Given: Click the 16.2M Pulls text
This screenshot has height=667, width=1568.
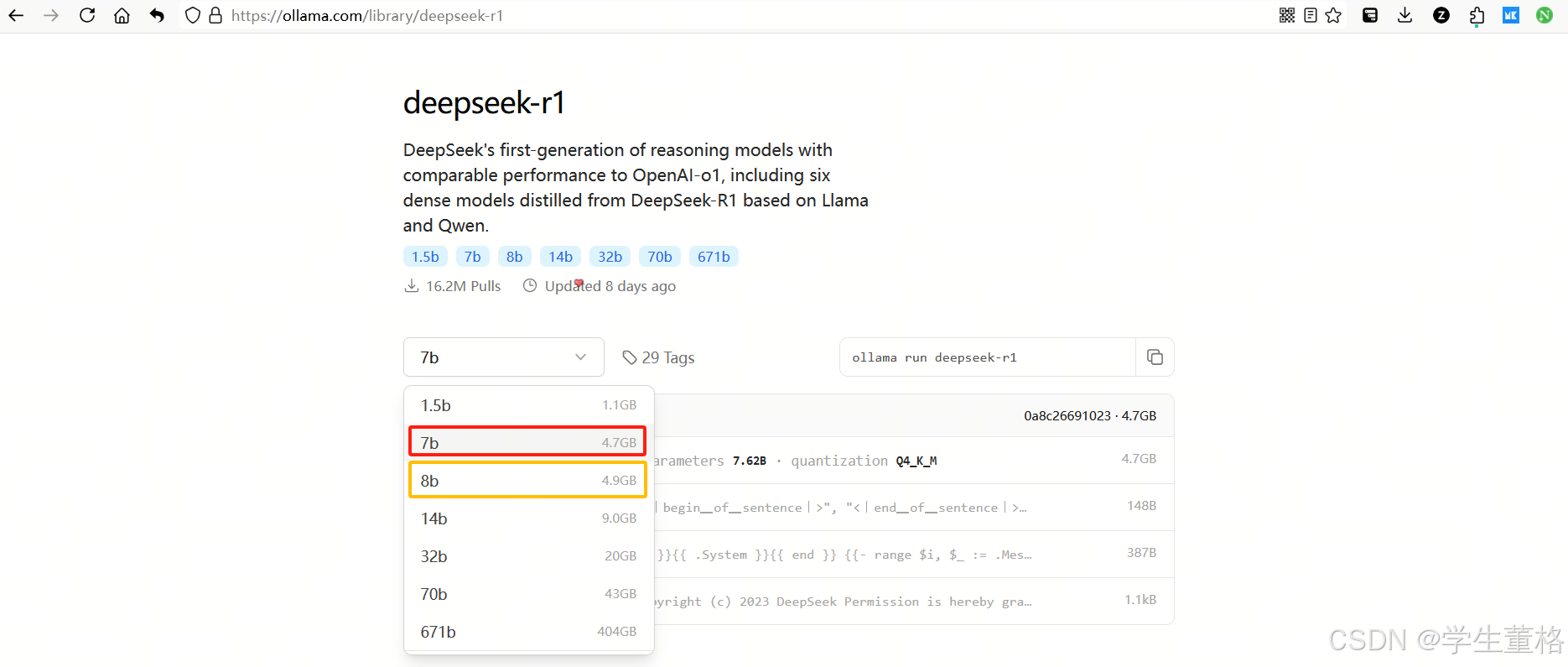Looking at the screenshot, I should coord(464,286).
